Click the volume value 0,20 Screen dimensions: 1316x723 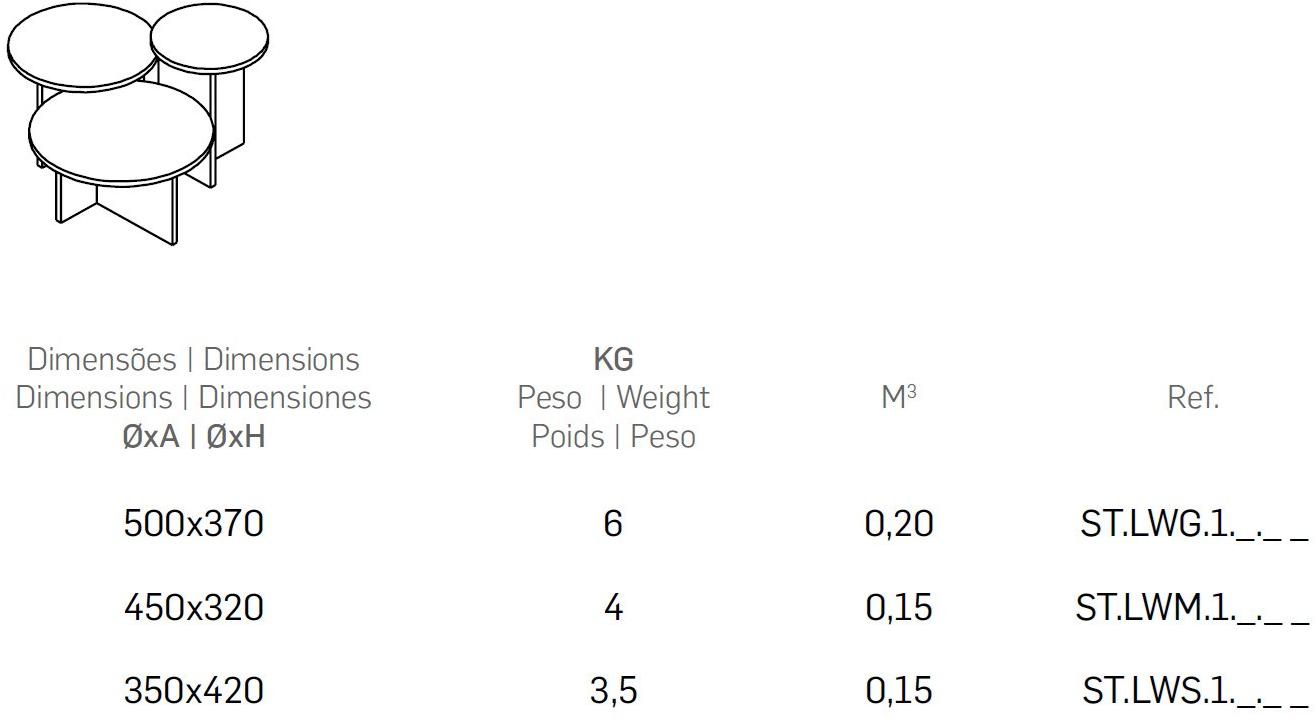(899, 524)
